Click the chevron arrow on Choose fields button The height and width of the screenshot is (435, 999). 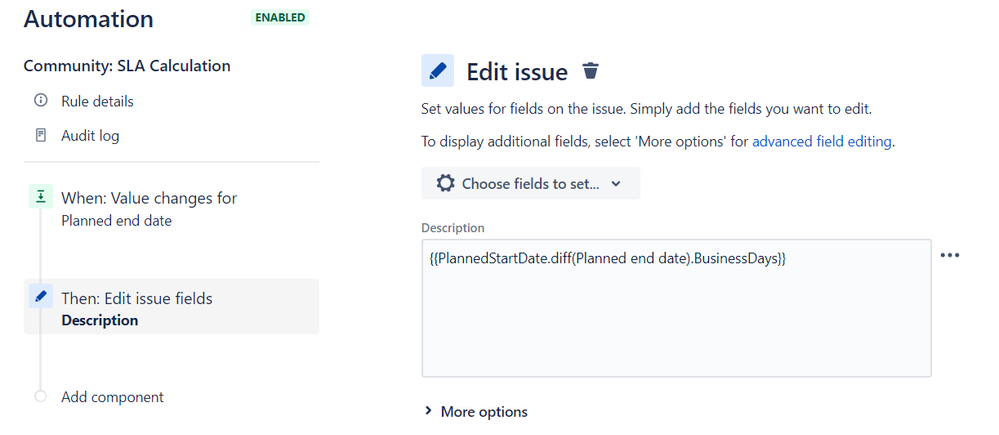pos(615,184)
